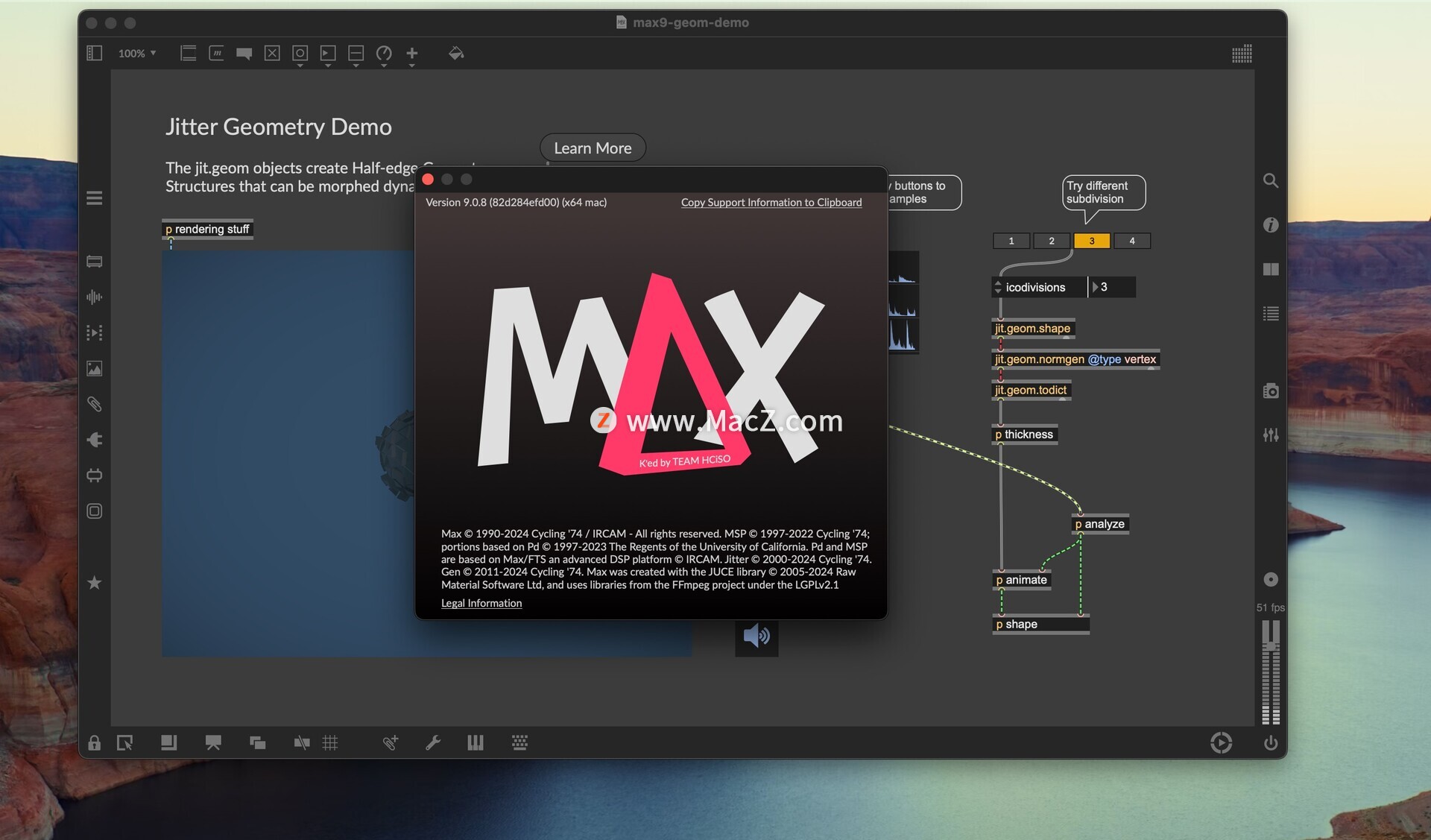Select the paint bucket format tool
1431x840 pixels.
(x=456, y=53)
